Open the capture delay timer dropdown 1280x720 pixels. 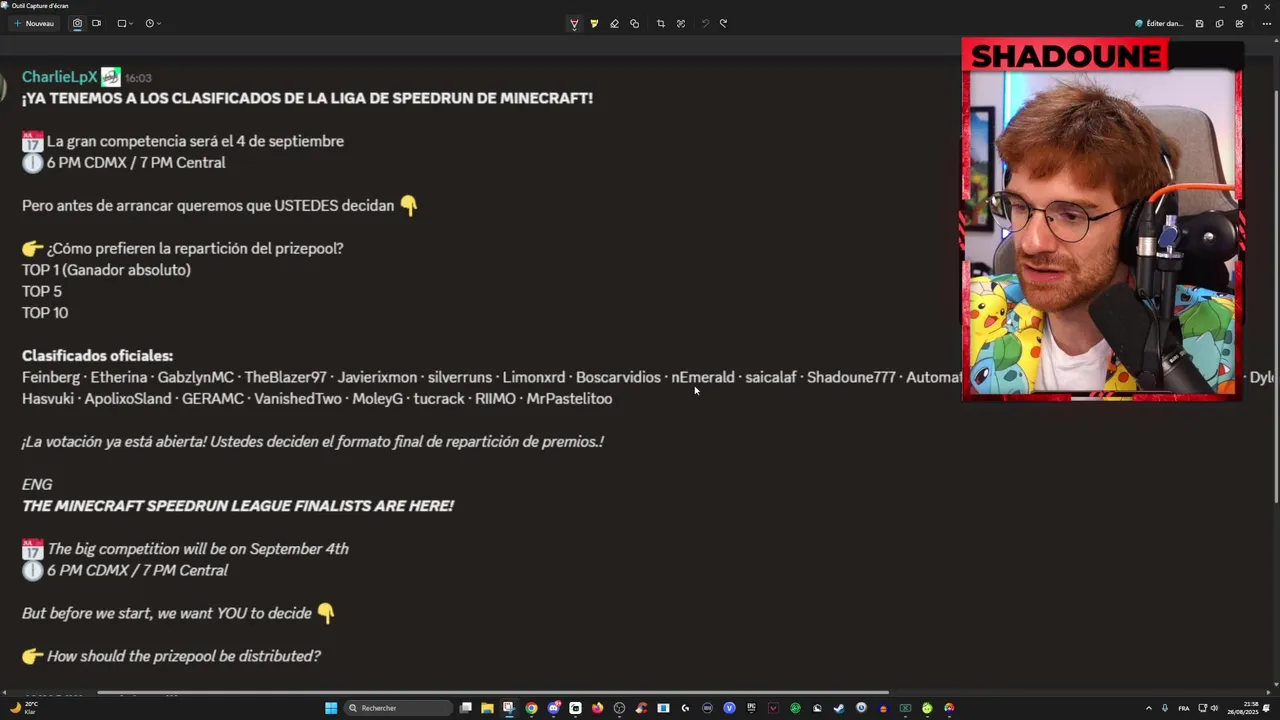pyautogui.click(x=153, y=23)
